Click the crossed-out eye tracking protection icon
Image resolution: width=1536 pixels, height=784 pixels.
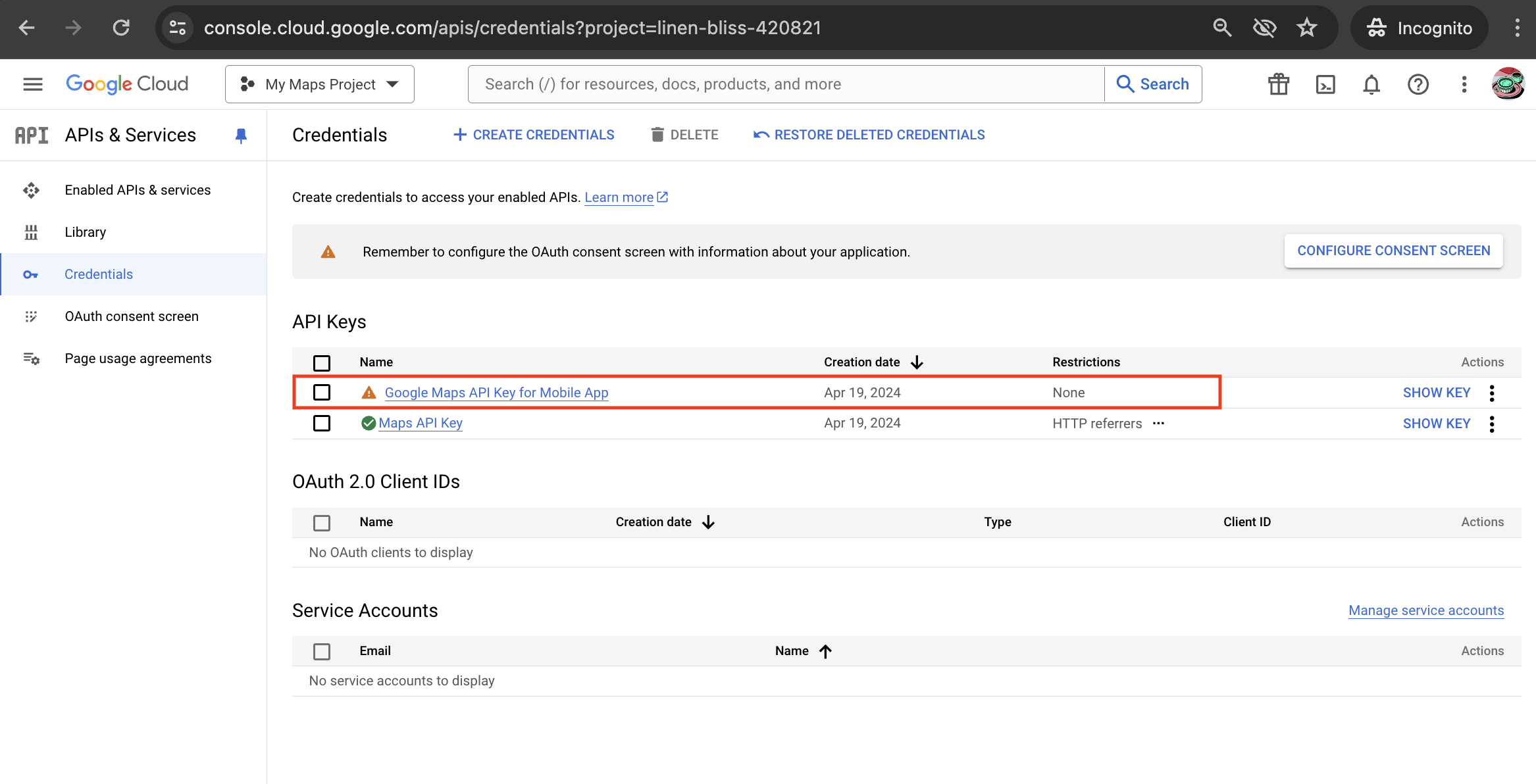(1264, 28)
